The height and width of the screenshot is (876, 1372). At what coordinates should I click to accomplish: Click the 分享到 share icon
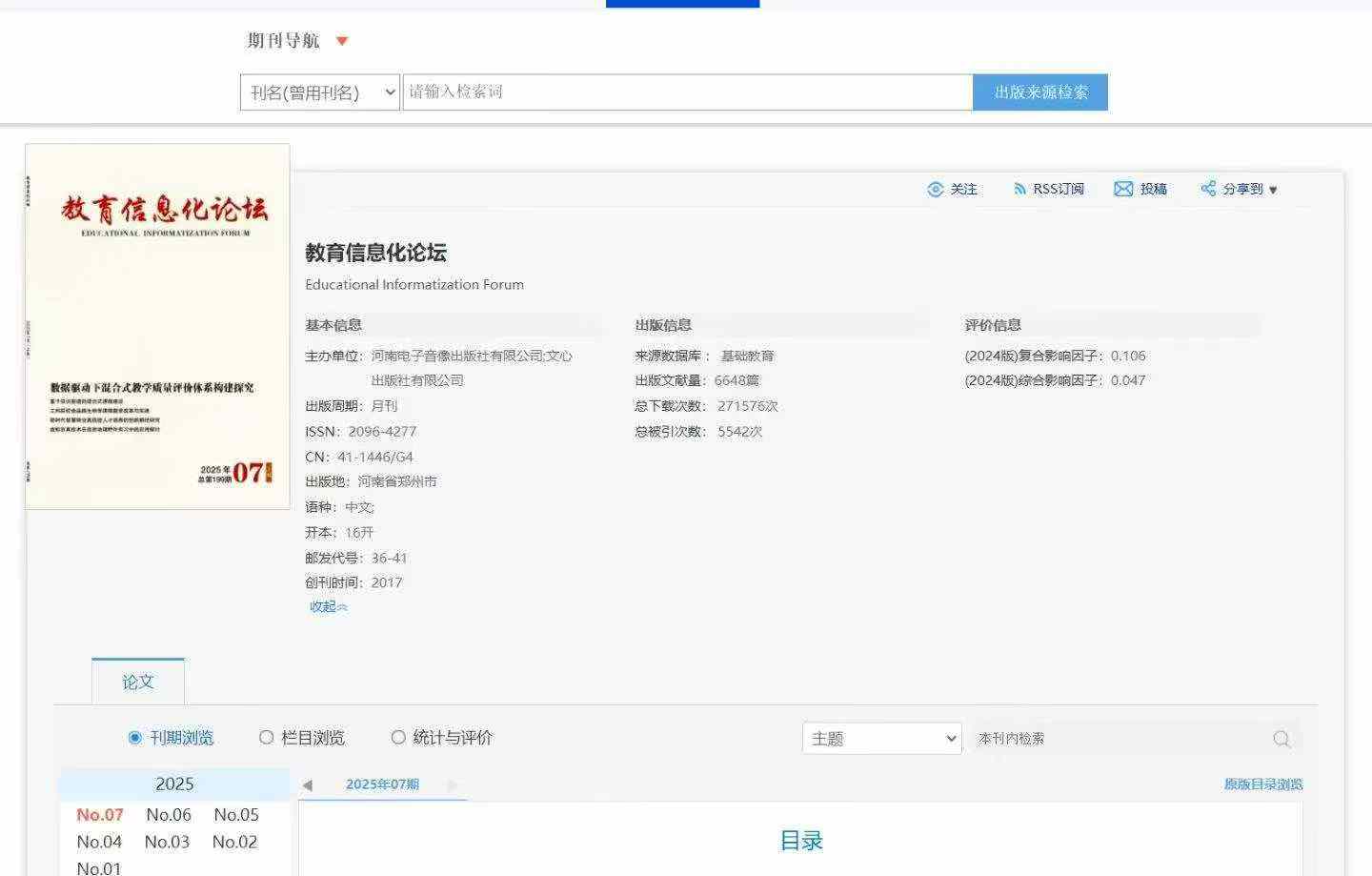coord(1208,189)
